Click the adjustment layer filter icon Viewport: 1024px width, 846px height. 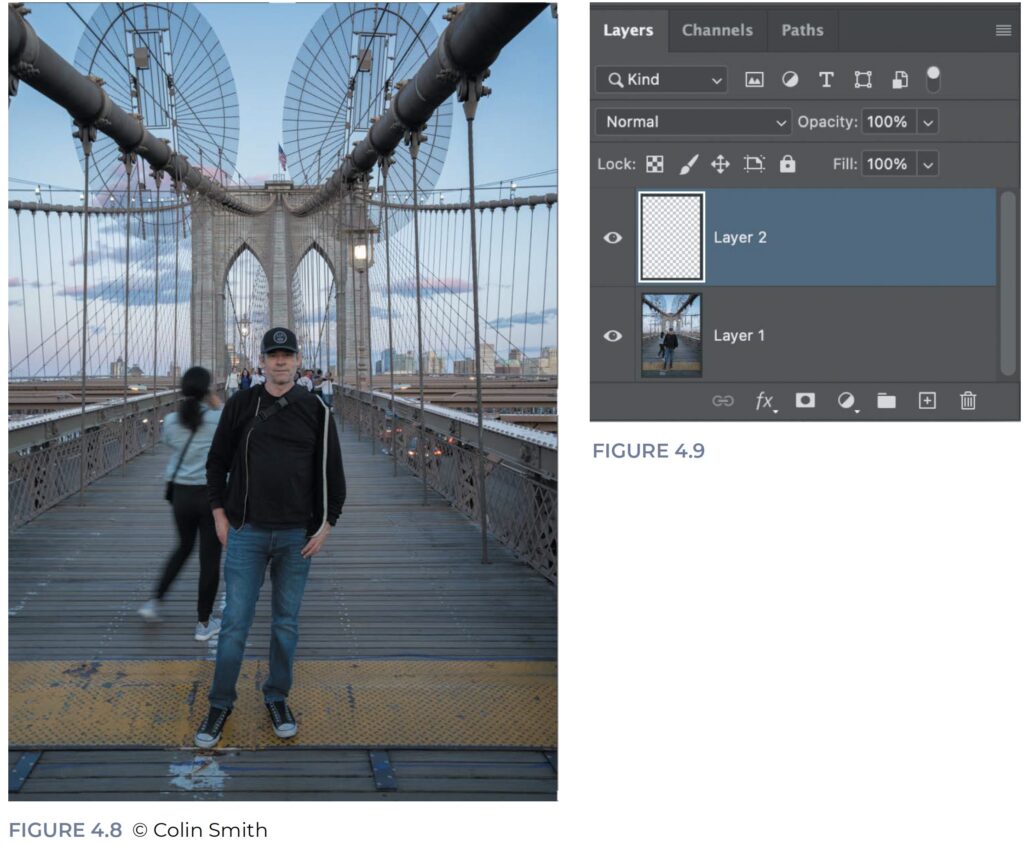click(x=790, y=80)
